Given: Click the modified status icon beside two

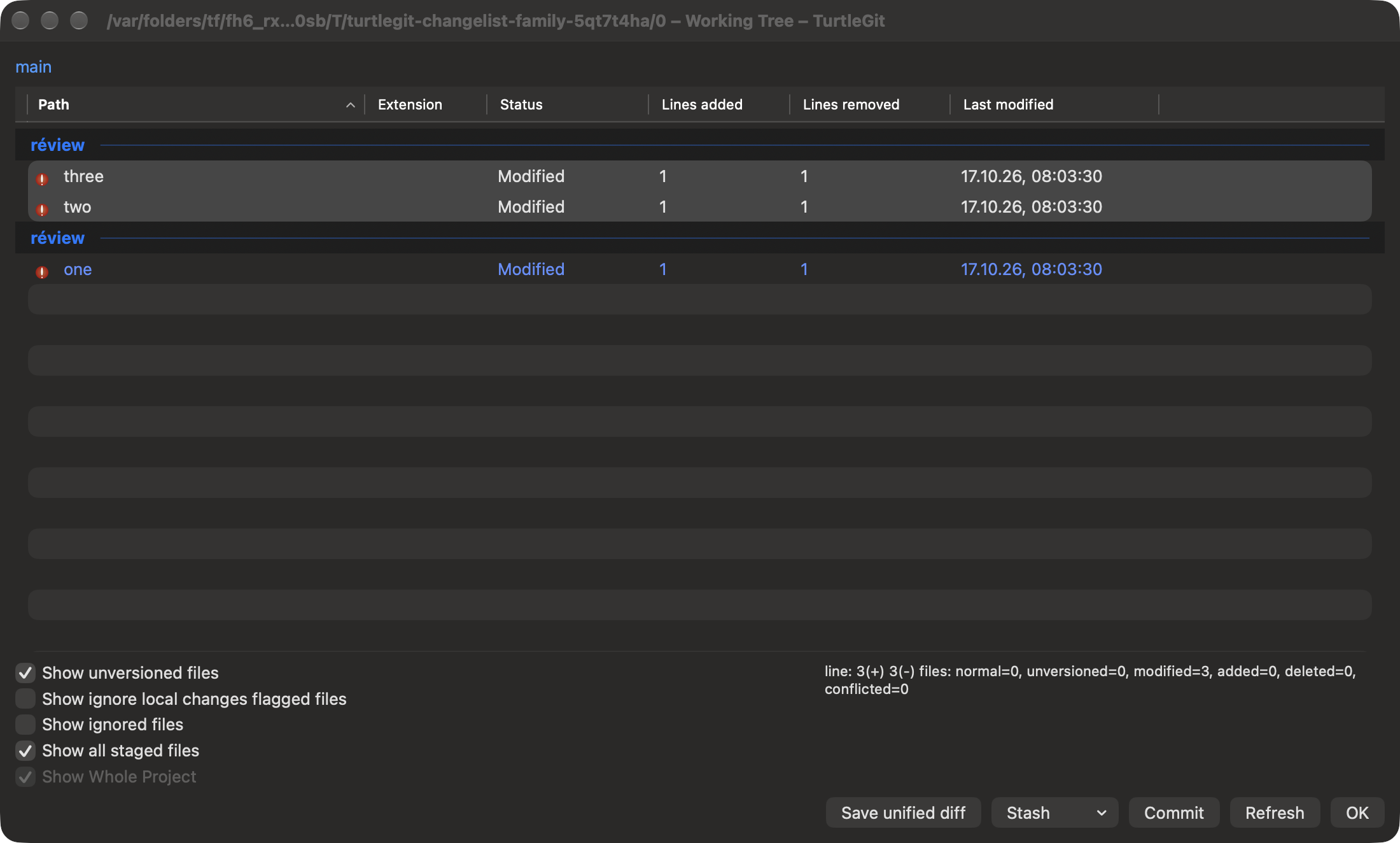Looking at the screenshot, I should pyautogui.click(x=42, y=209).
